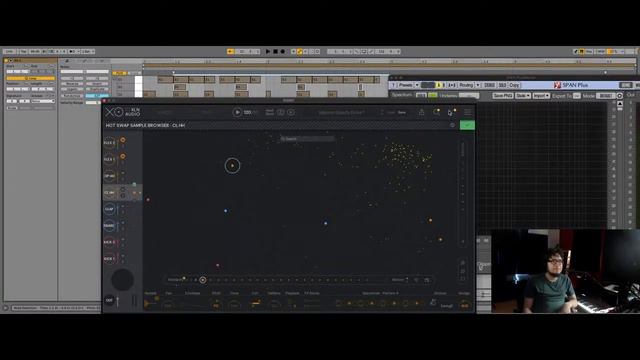640x360 pixels.
Task: Click the OUT button in XO
Action: point(109,300)
